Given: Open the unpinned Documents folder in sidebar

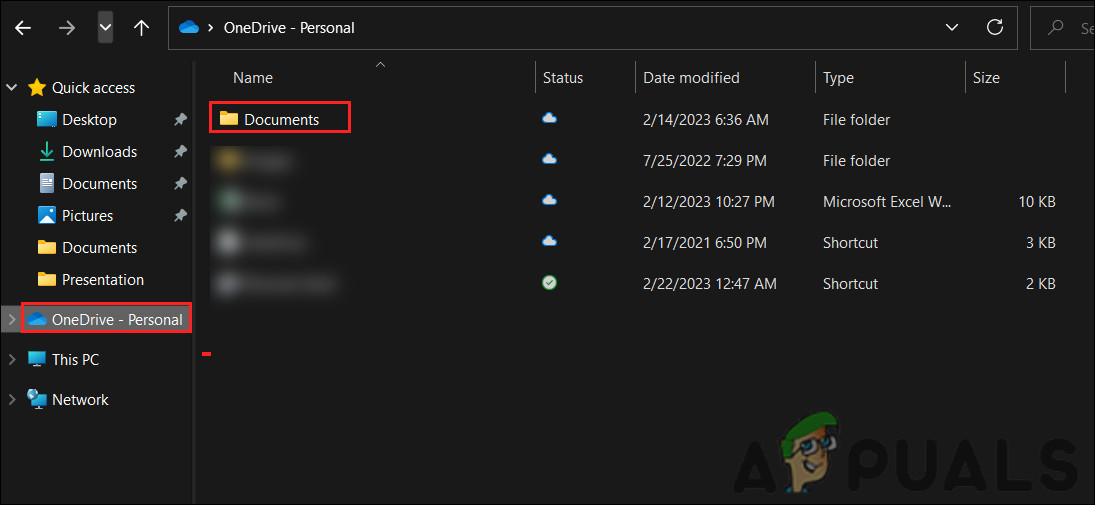Looking at the screenshot, I should pos(100,248).
